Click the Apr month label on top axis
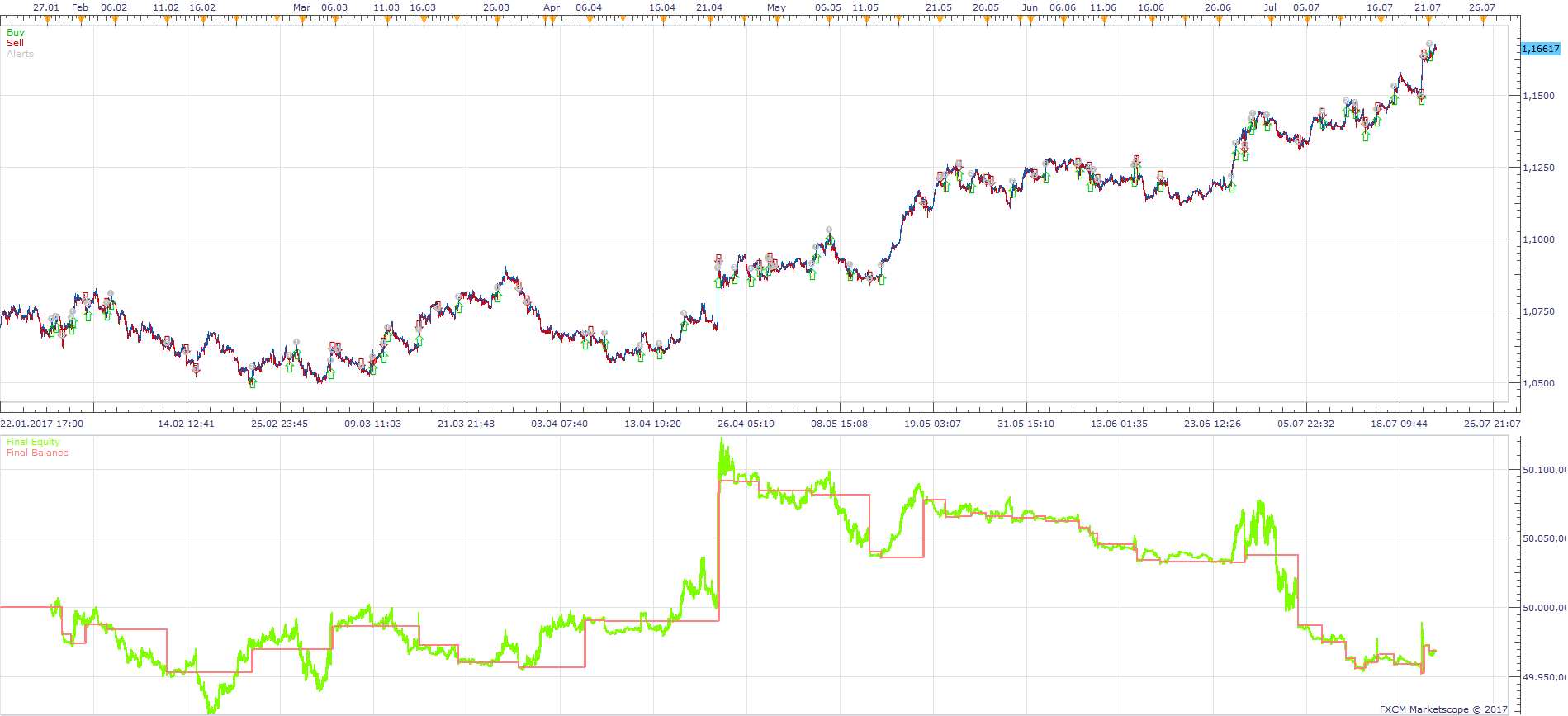 tap(552, 7)
